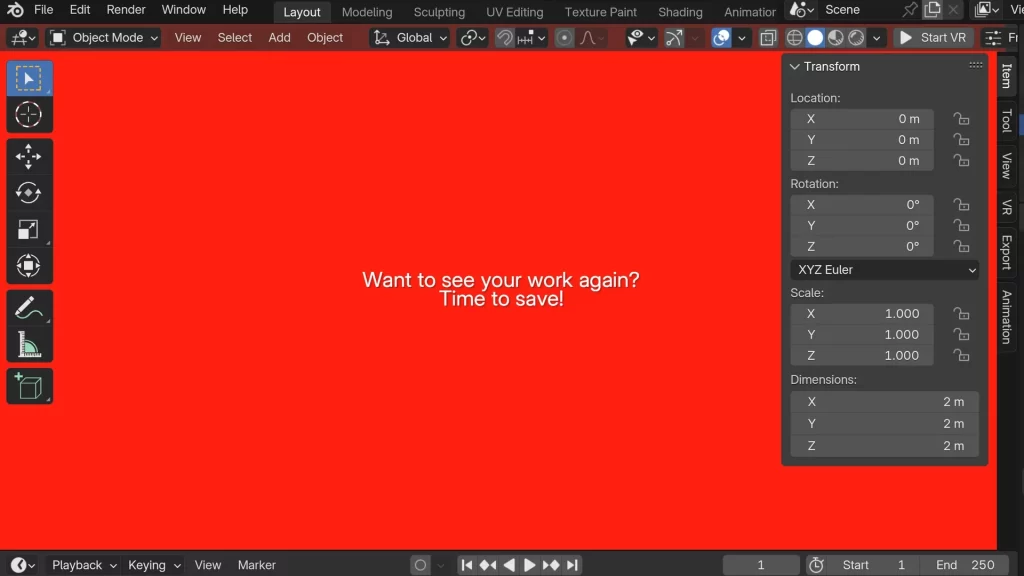Select the Scale tool
The height and width of the screenshot is (576, 1024).
[29, 230]
